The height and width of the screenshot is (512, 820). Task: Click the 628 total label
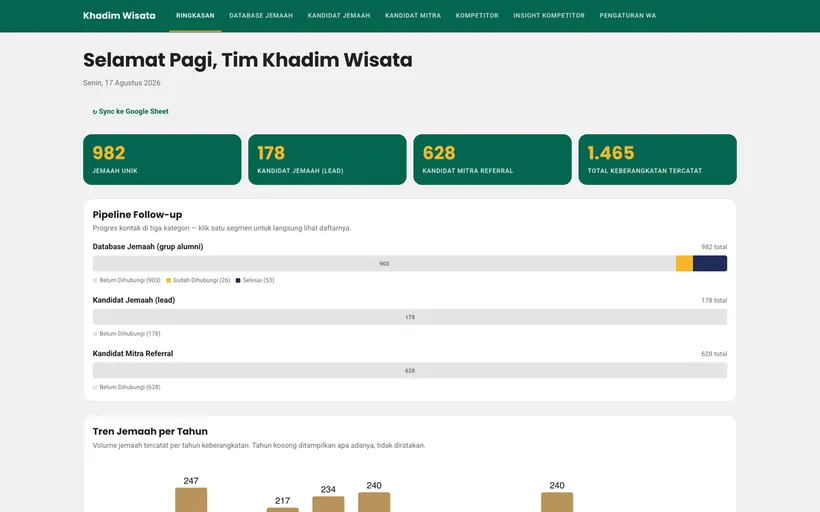[x=714, y=354]
